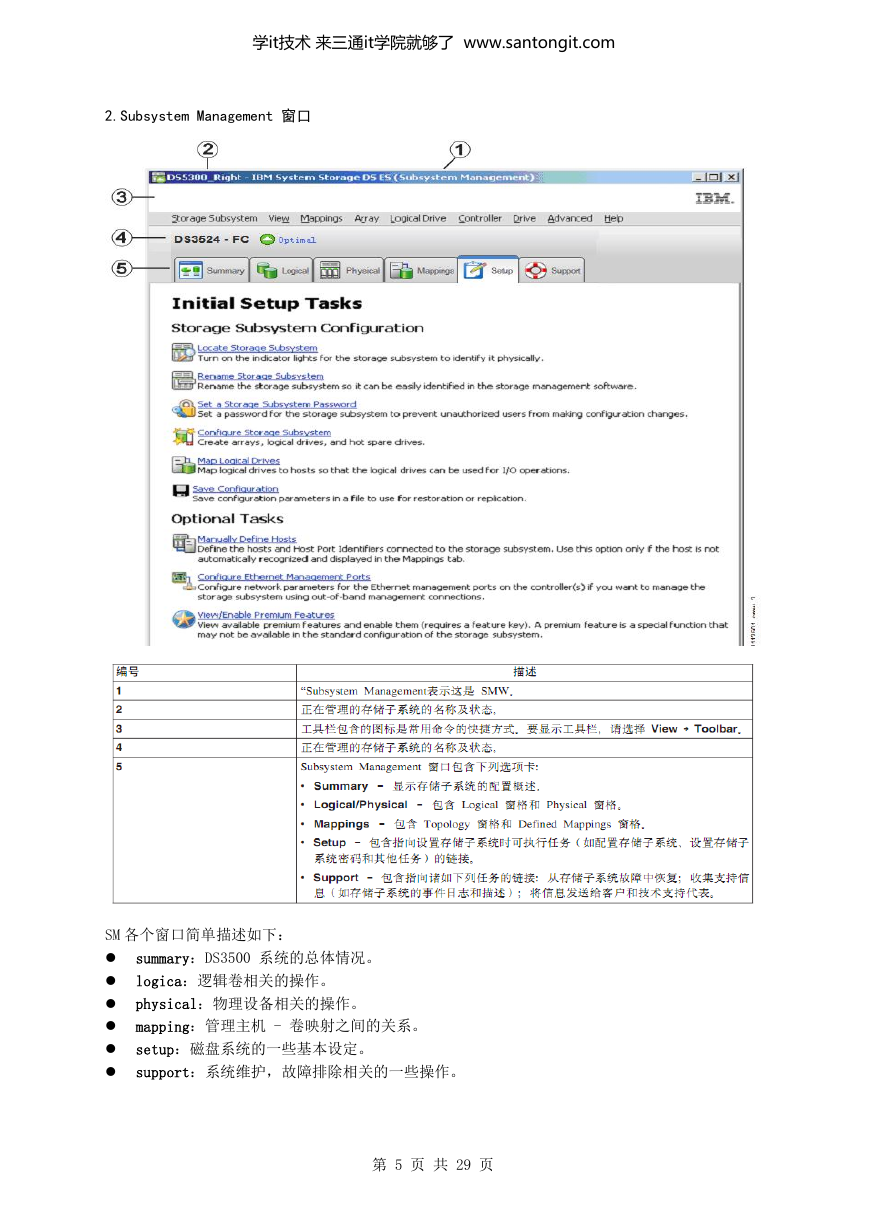
Task: Click the table cell with number 3
Action: point(204,729)
